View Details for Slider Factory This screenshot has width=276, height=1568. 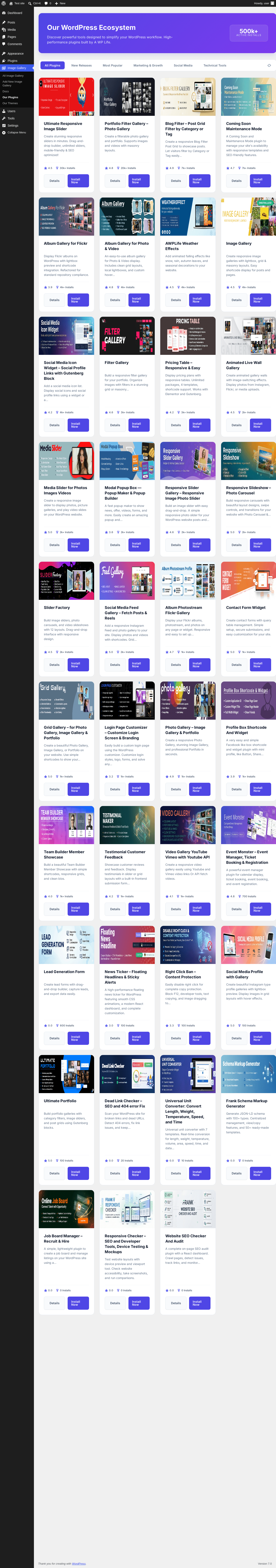(x=54, y=665)
